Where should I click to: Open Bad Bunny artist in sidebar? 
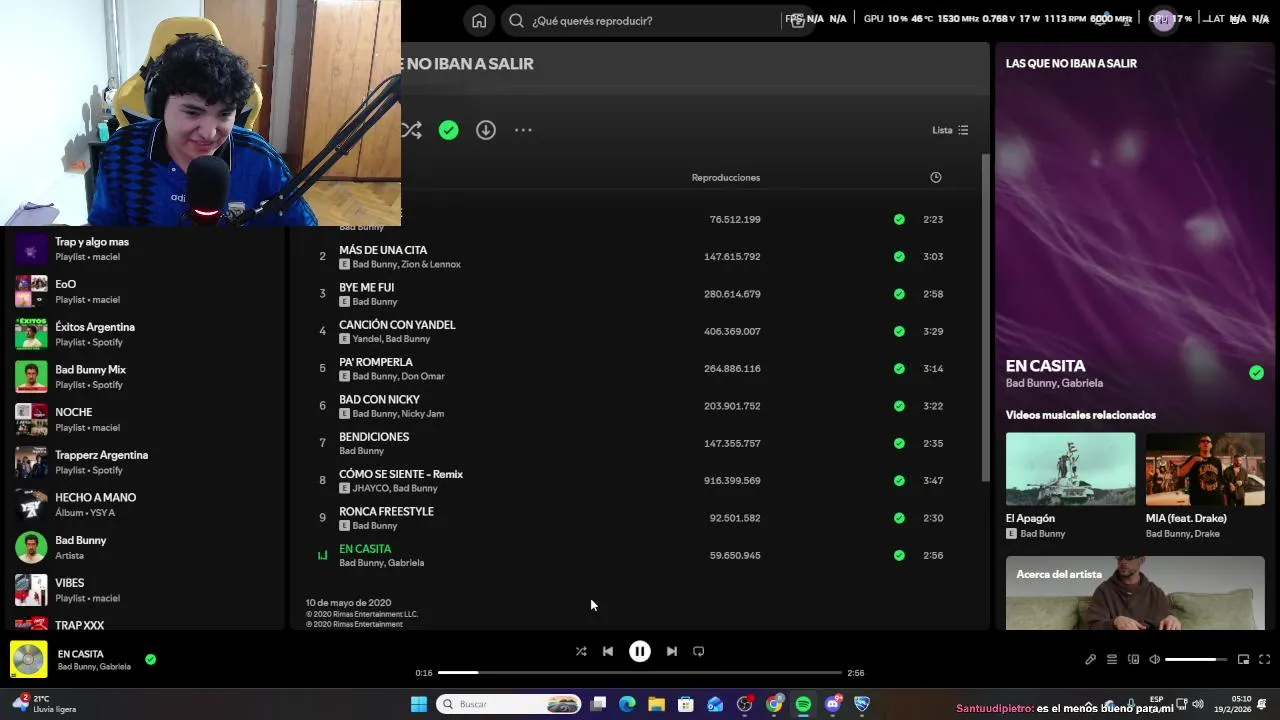tap(145, 547)
